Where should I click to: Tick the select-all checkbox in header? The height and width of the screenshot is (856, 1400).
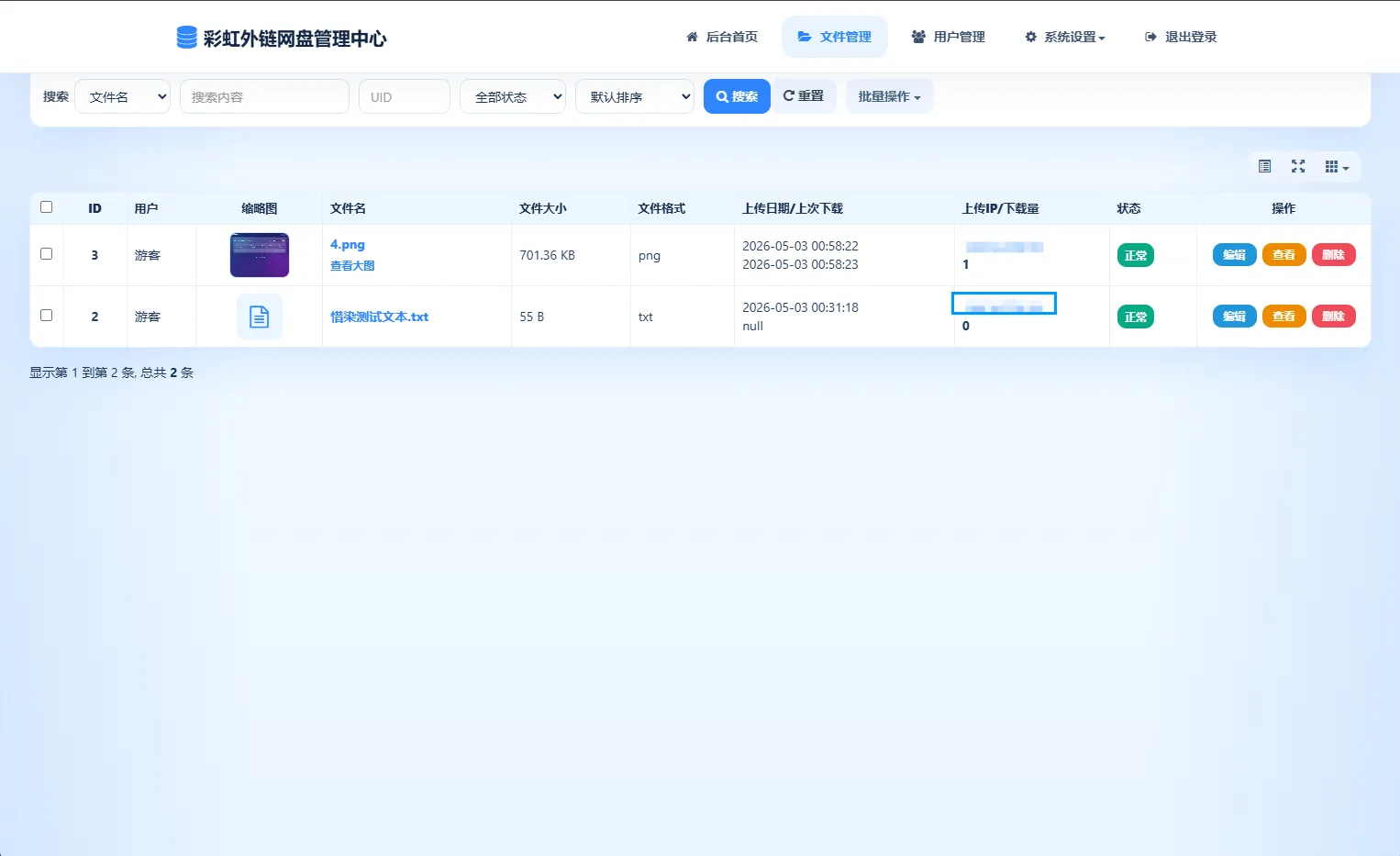pos(47,207)
